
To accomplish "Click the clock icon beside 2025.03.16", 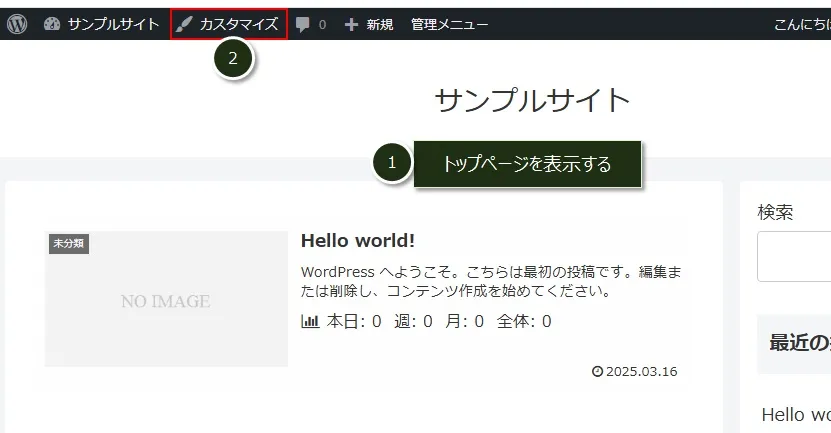I will (597, 372).
